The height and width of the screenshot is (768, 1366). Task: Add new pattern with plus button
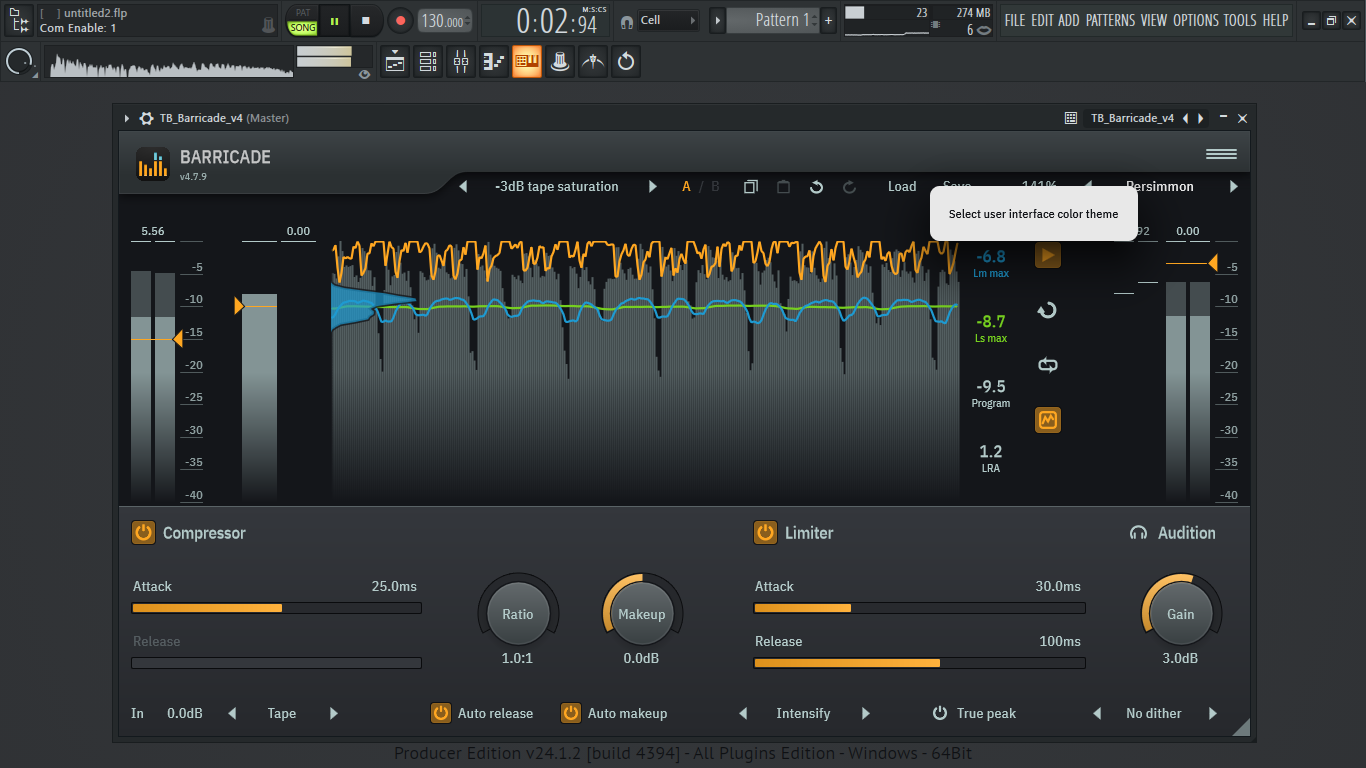click(828, 20)
